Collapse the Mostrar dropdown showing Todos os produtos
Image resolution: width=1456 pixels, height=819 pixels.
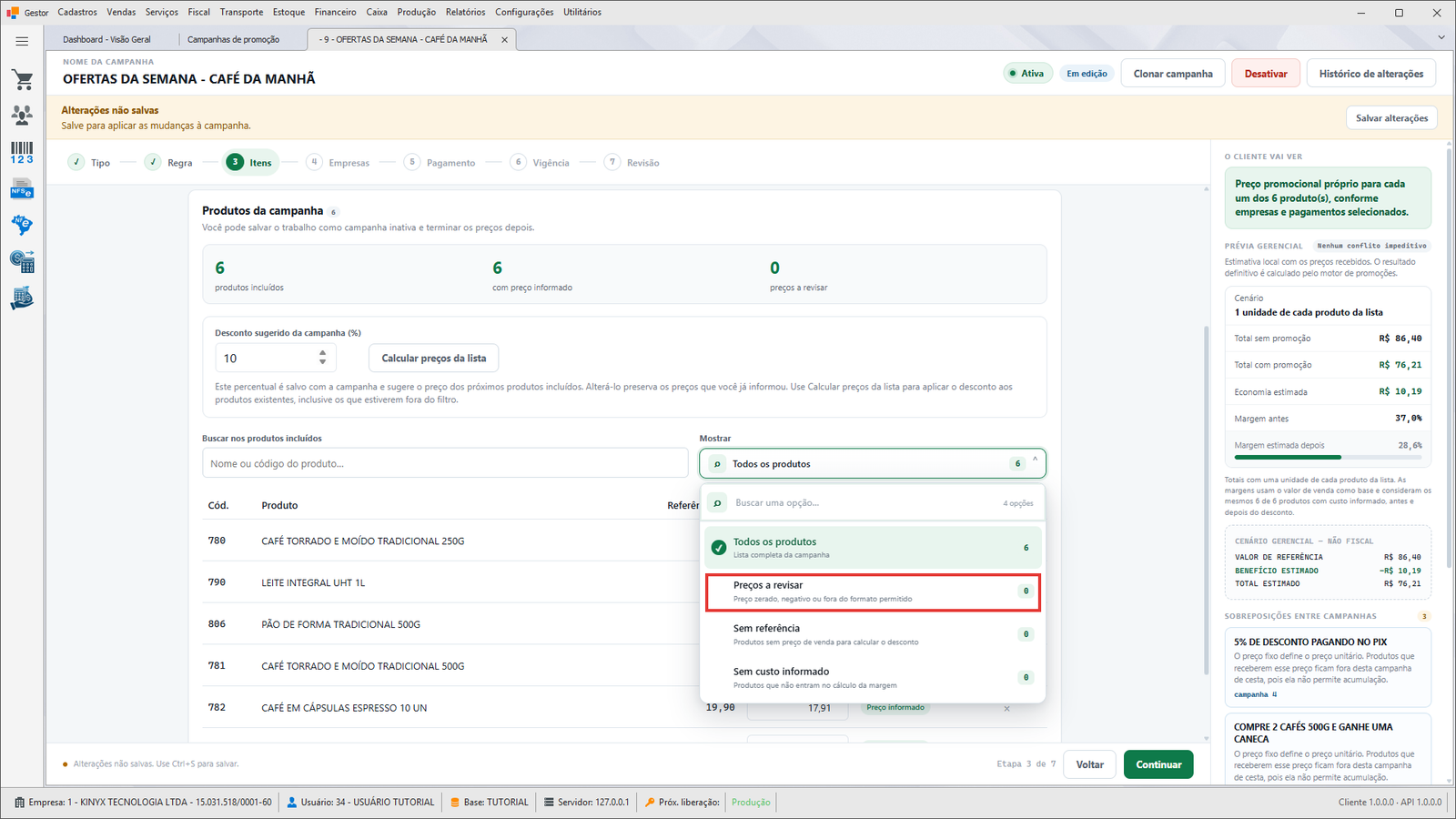873,463
